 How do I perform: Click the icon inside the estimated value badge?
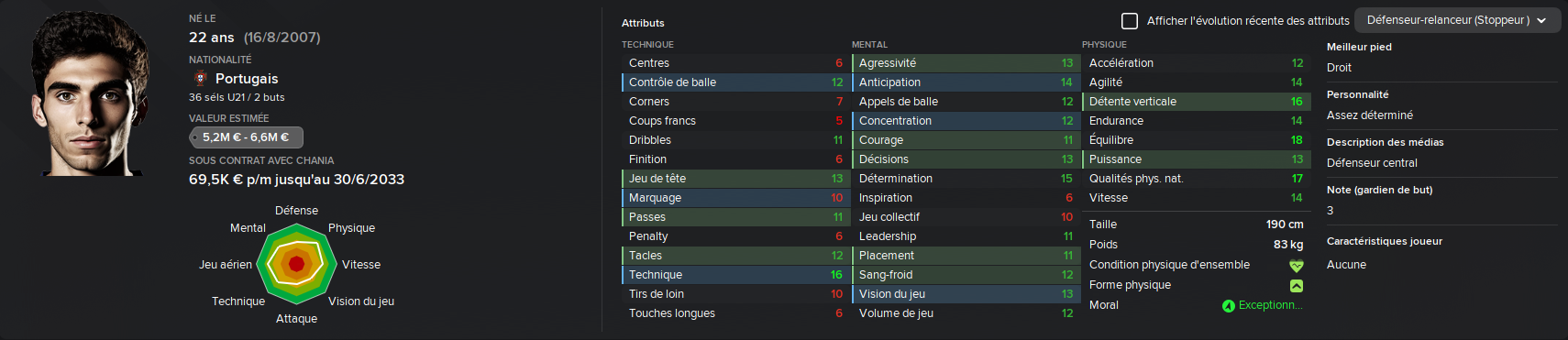pyautogui.click(x=195, y=137)
